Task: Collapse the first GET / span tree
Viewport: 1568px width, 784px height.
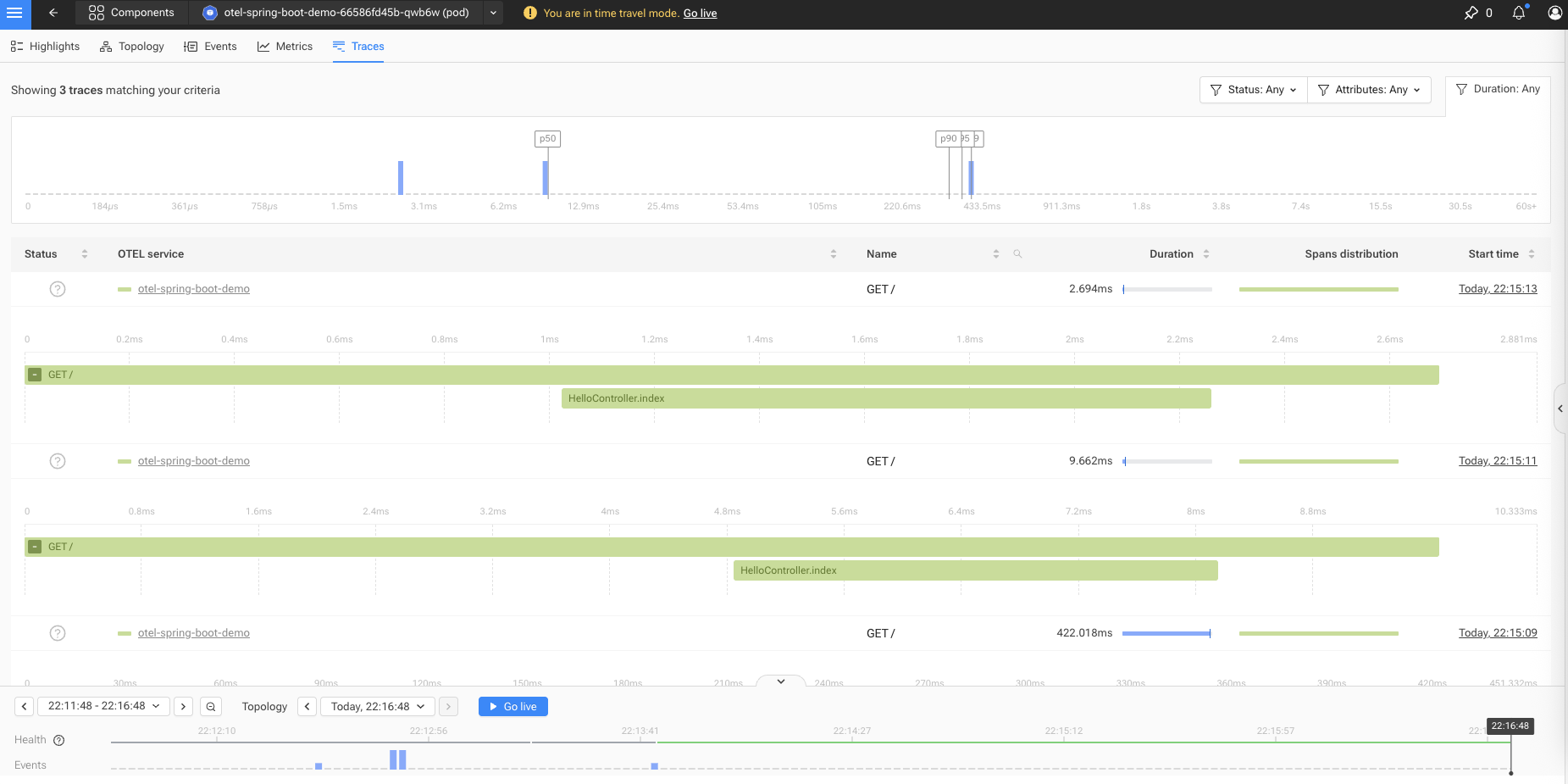Action: (x=35, y=375)
